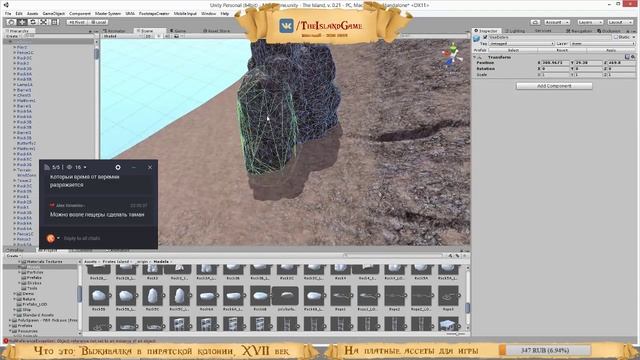Switch to the Asset Store tab
Viewport: 640px width, 360px height.
pos(217,31)
